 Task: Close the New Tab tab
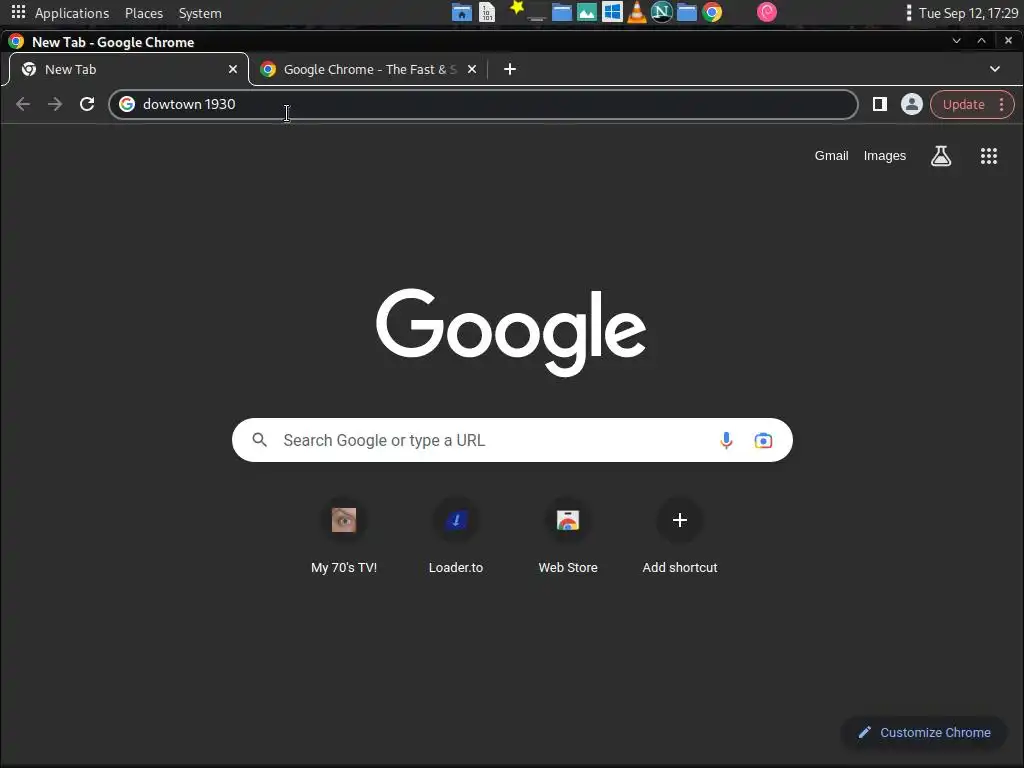pyautogui.click(x=232, y=69)
